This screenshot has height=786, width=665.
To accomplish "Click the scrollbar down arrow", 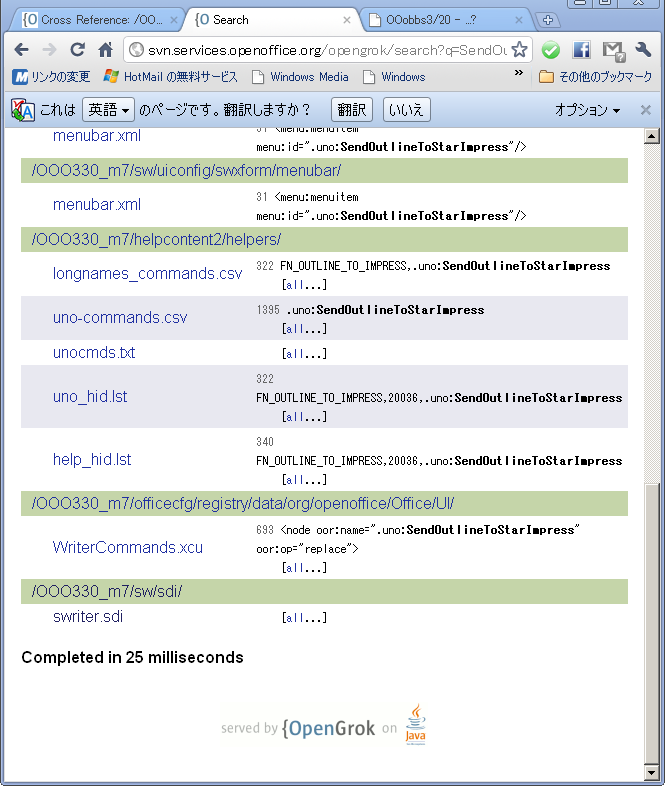I will click(x=651, y=772).
